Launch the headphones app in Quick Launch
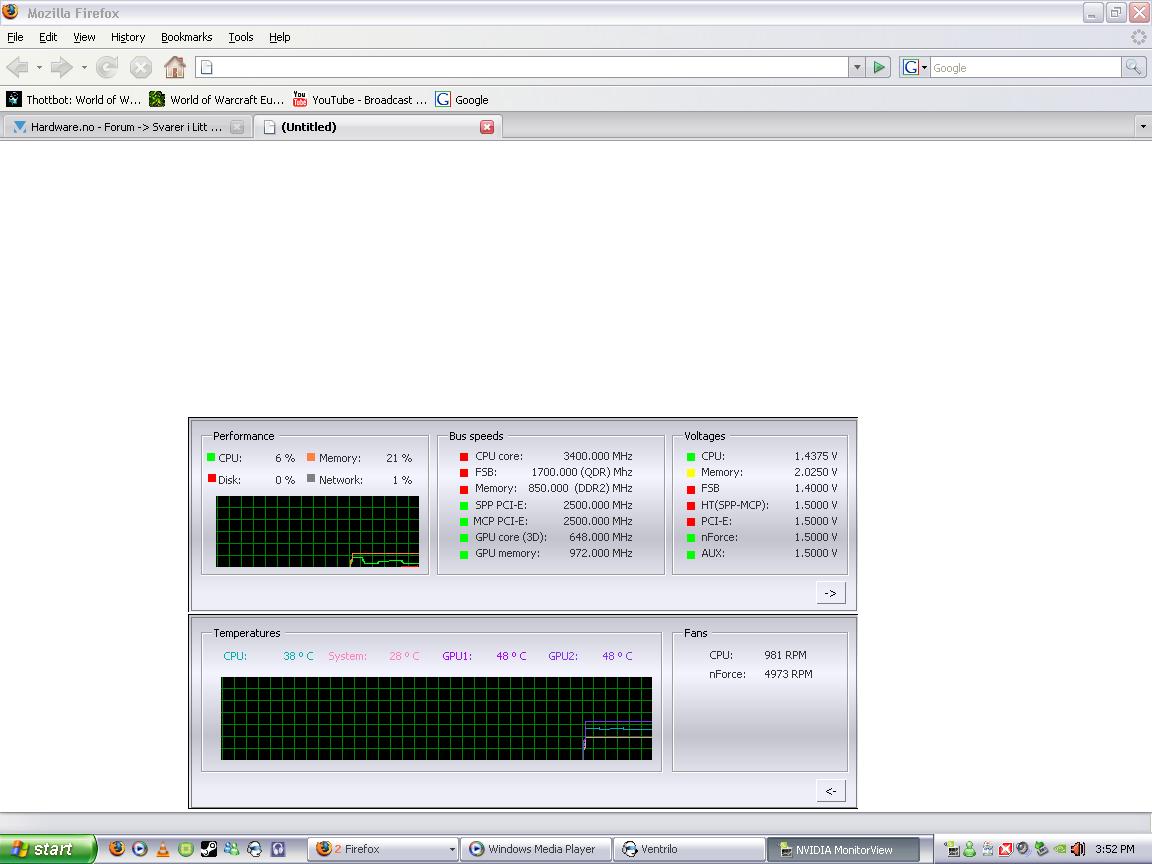The image size is (1152, 864). tap(278, 849)
